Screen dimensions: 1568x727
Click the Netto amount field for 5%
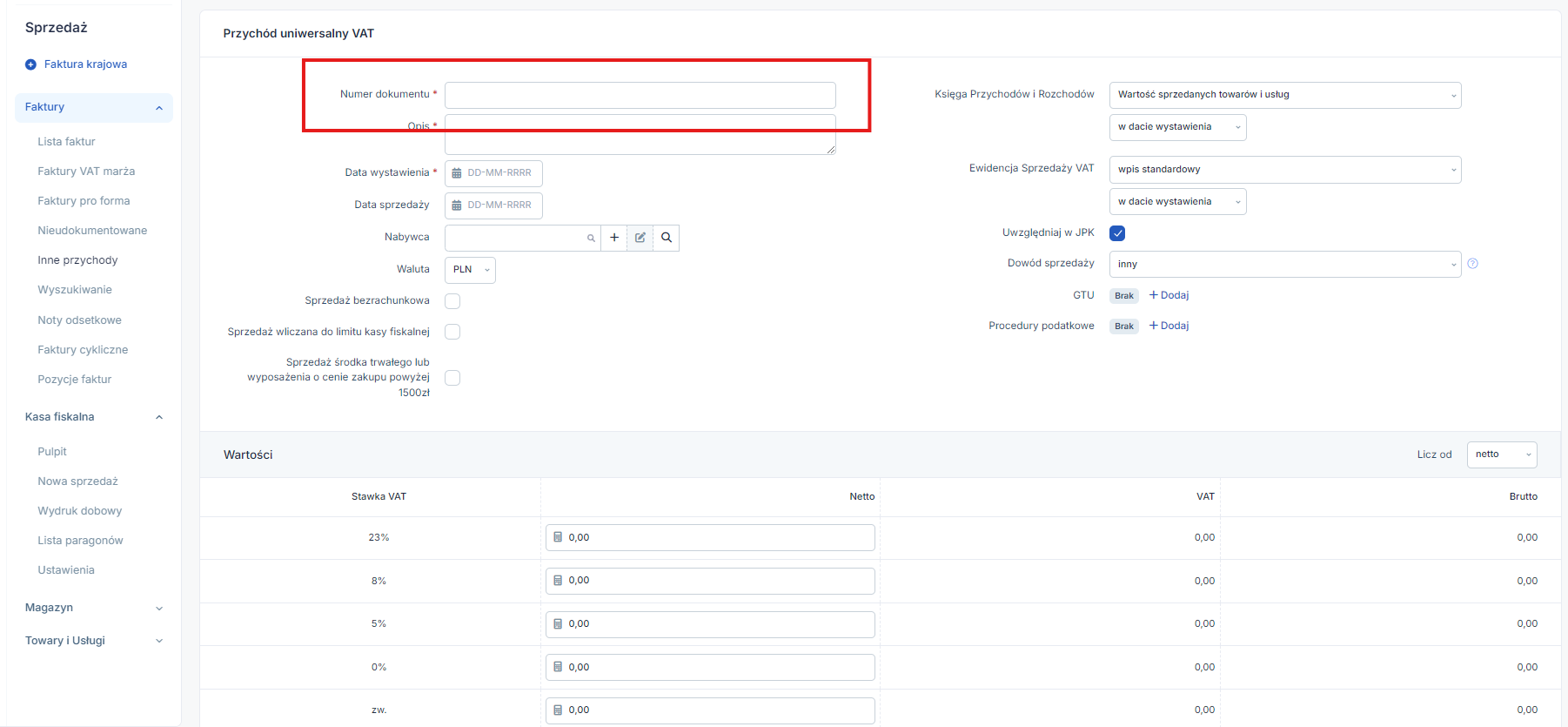[710, 624]
